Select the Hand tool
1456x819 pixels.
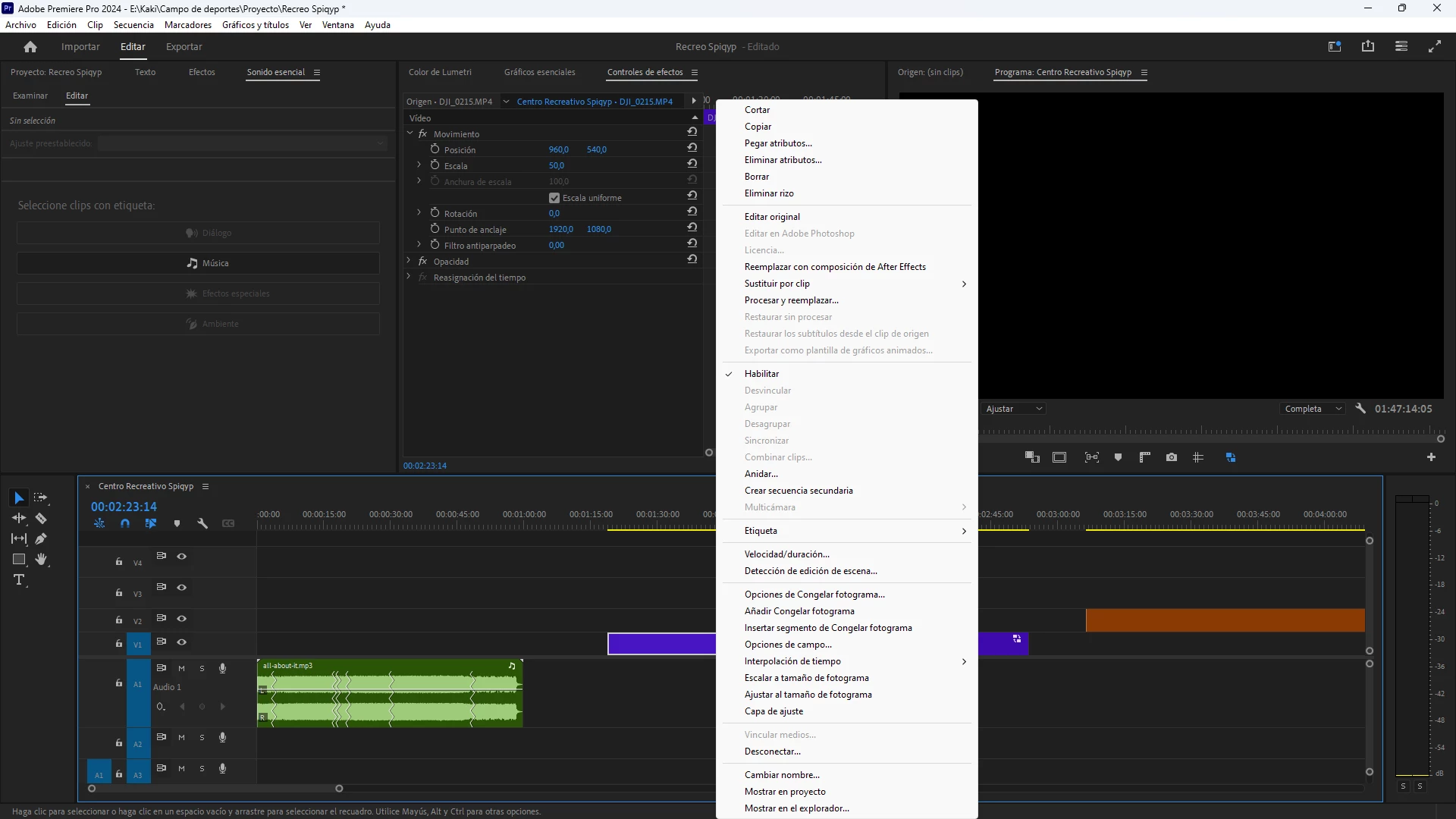41,560
